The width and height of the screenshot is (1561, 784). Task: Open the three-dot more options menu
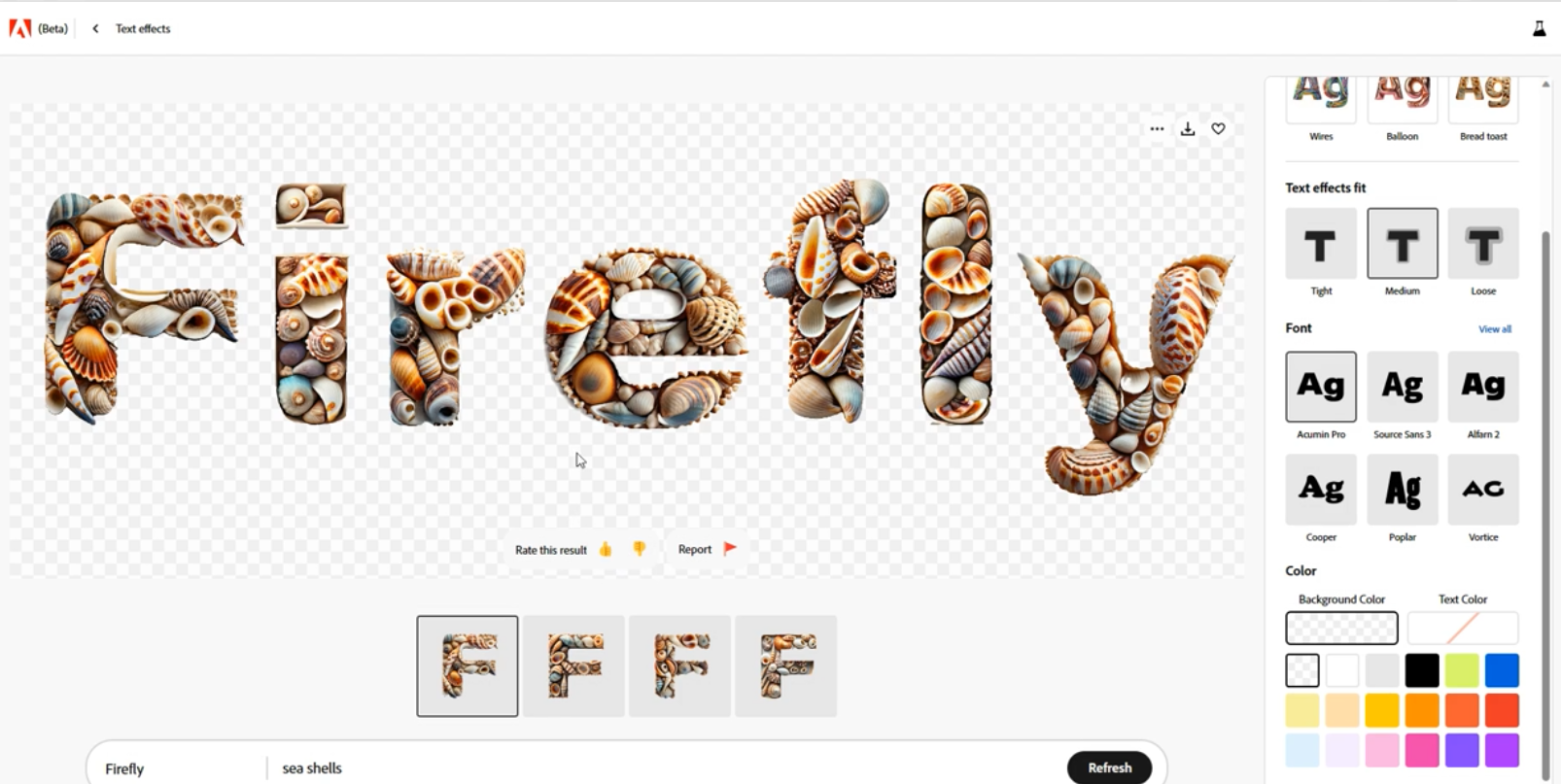(1157, 128)
